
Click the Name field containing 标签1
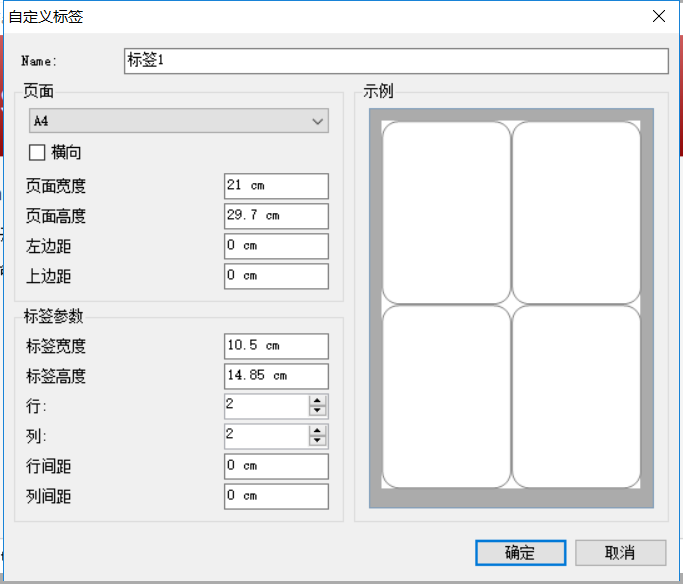pos(396,61)
